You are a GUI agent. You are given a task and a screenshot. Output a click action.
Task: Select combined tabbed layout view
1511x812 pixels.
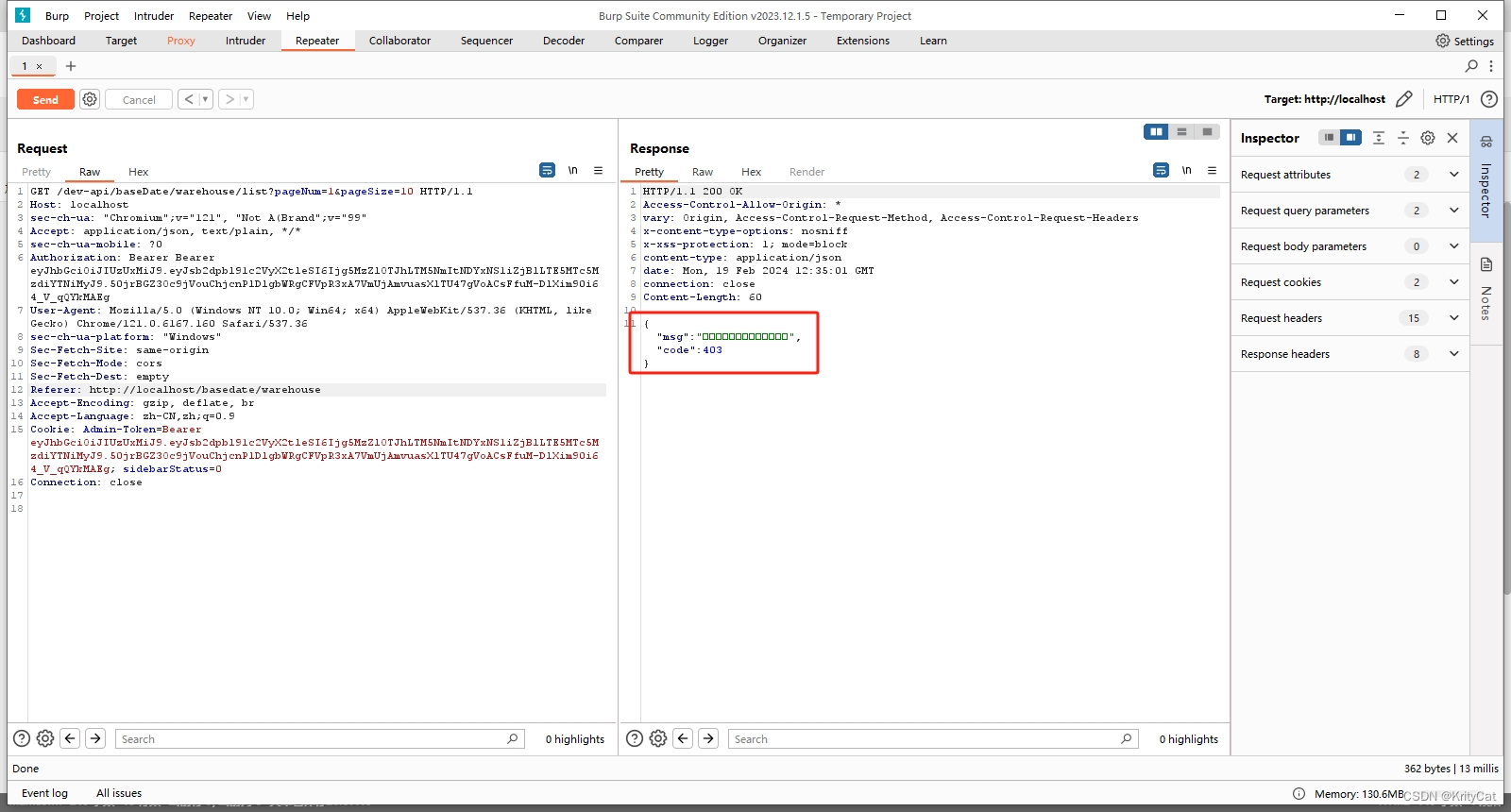[1207, 132]
